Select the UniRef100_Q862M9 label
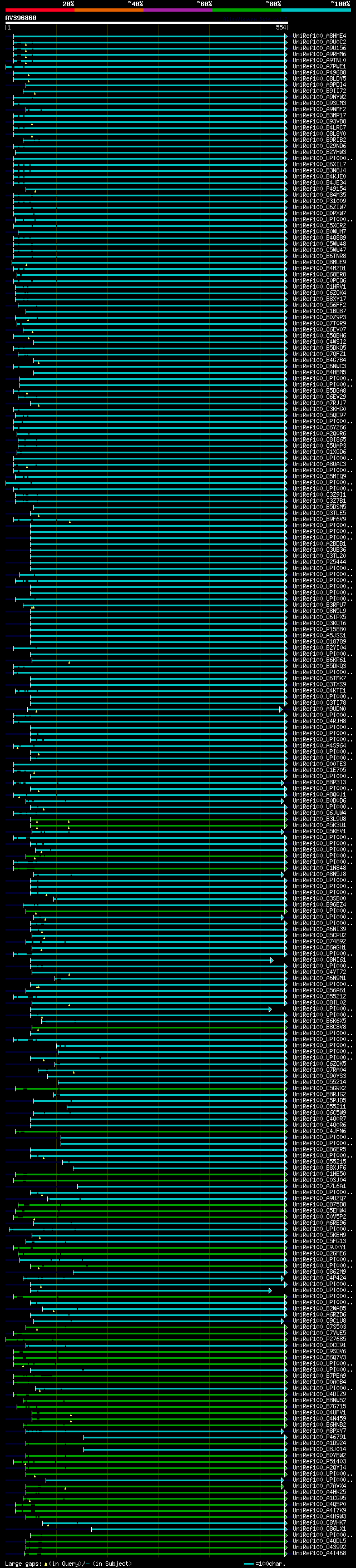Viewport: 356px width, 1568px height. pos(319,1272)
